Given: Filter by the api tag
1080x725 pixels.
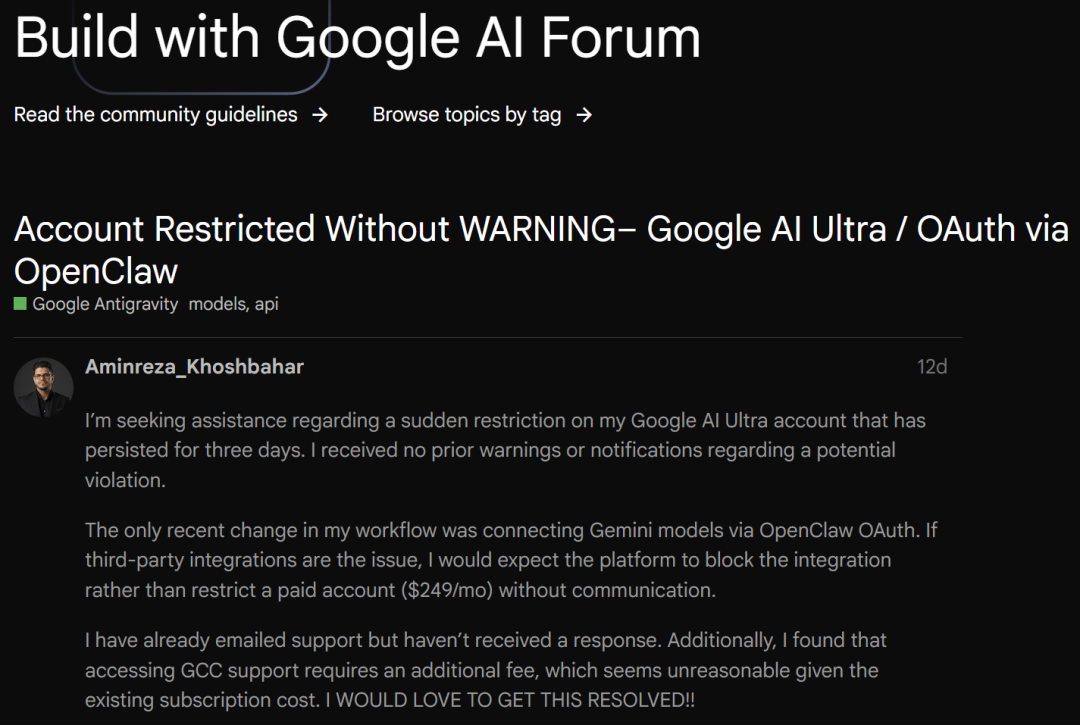Looking at the screenshot, I should [267, 304].
